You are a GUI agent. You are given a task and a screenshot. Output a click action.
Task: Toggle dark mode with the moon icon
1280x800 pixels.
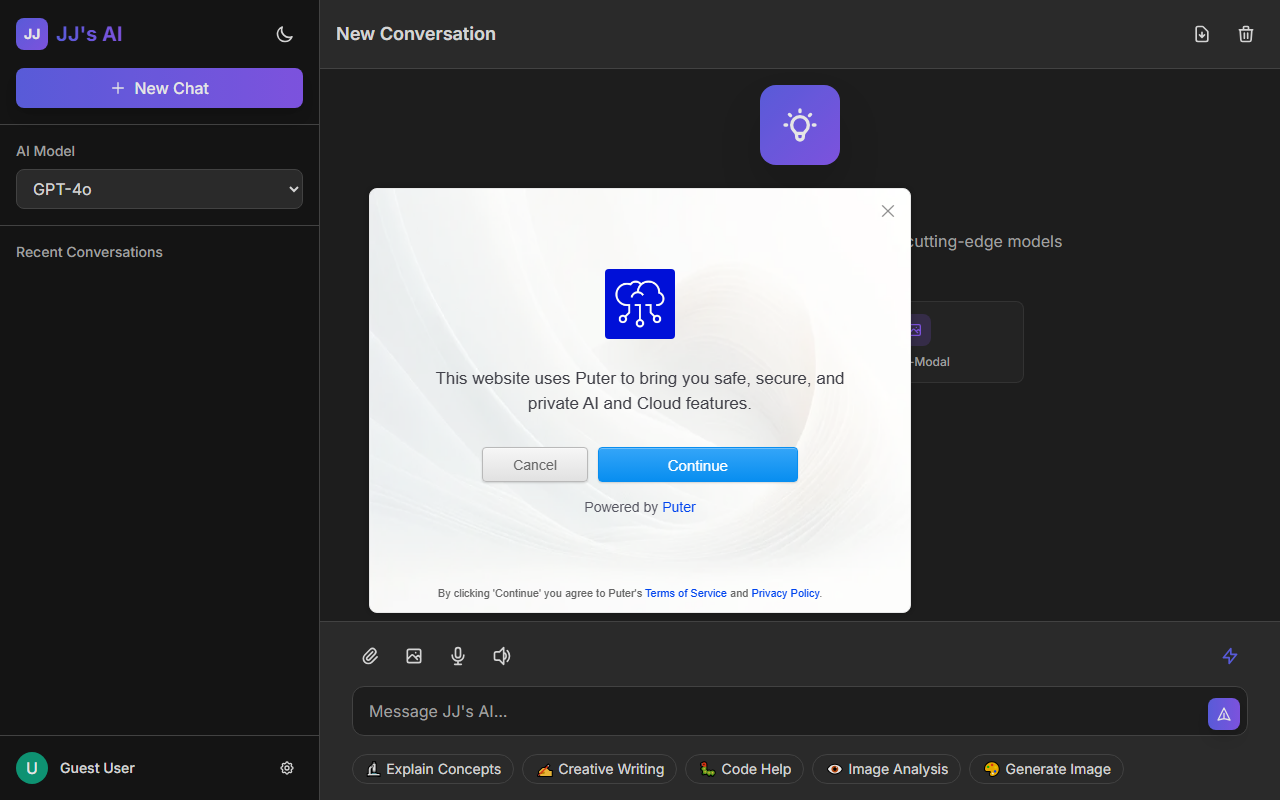pyautogui.click(x=285, y=33)
